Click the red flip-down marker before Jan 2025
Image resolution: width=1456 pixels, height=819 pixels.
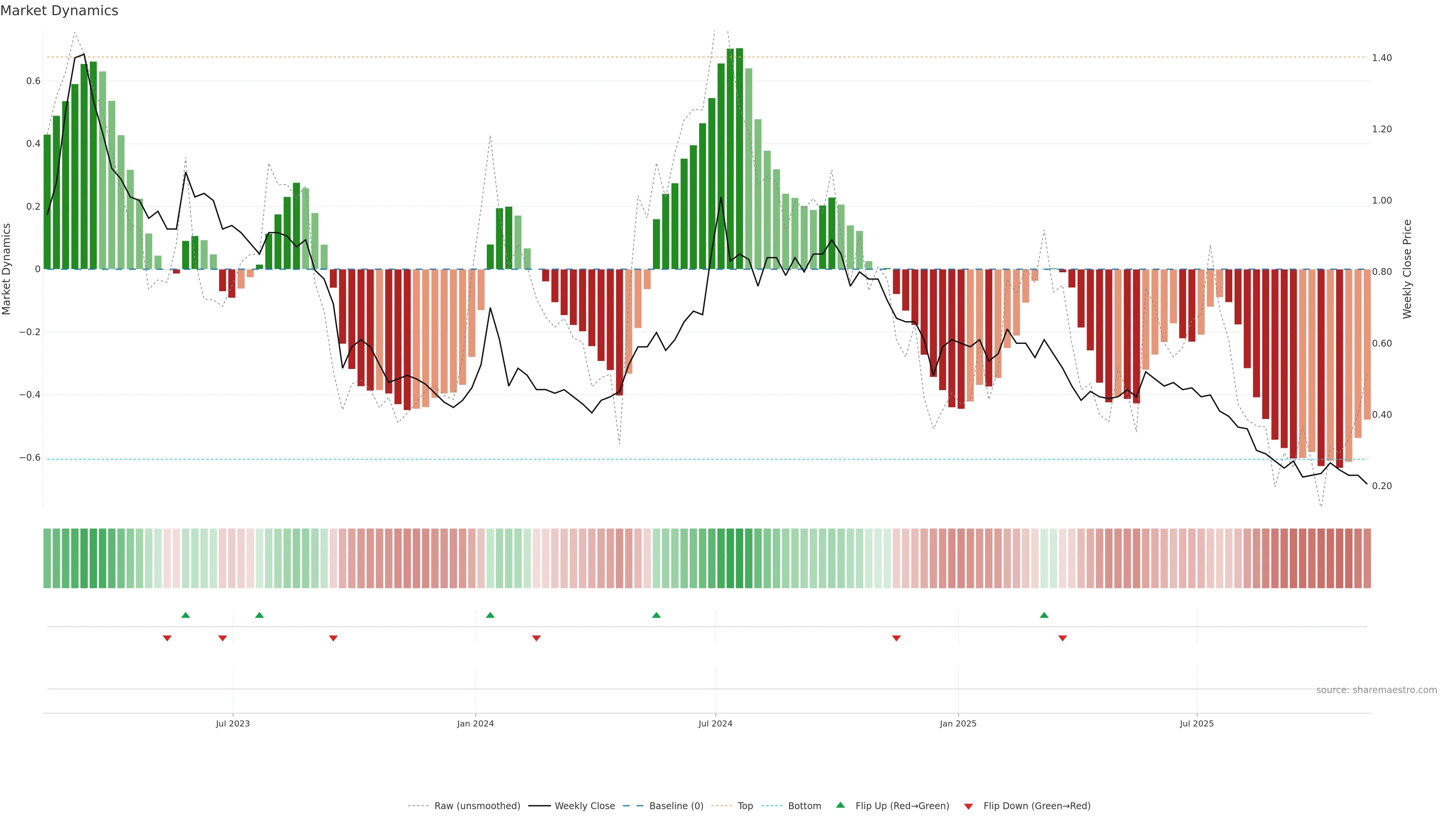[896, 638]
